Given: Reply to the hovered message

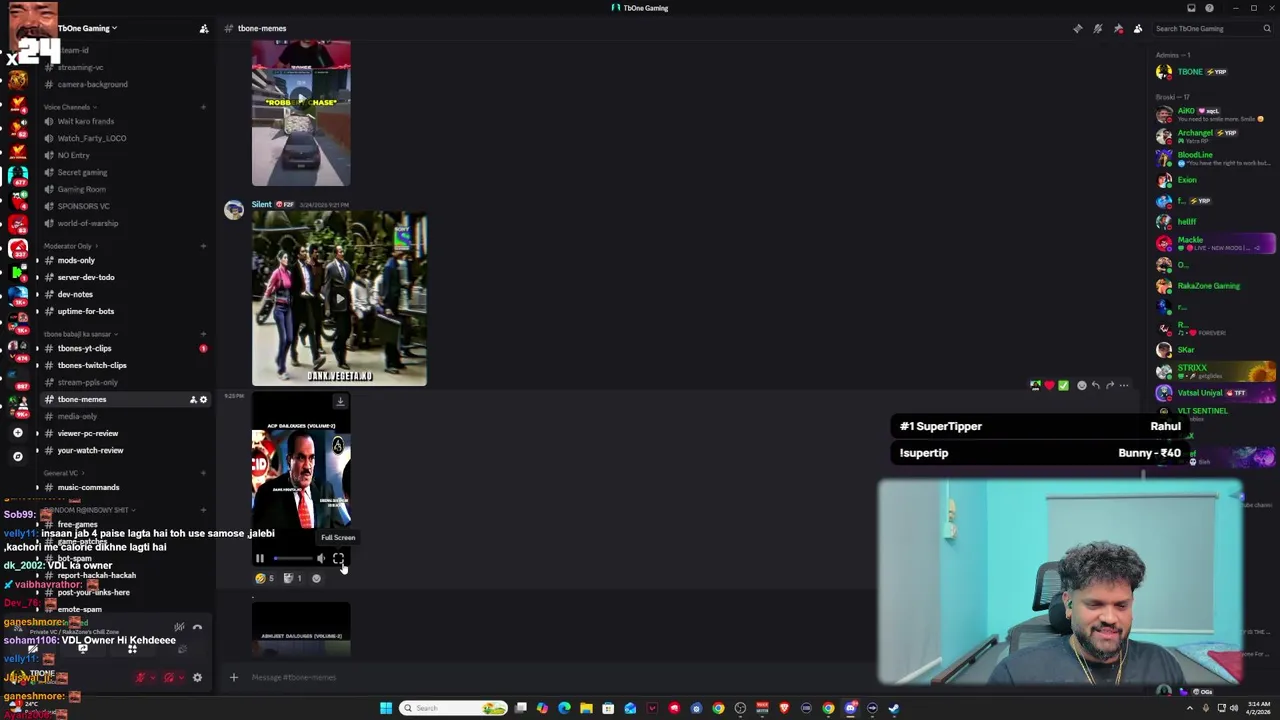Looking at the screenshot, I should click(x=1095, y=385).
